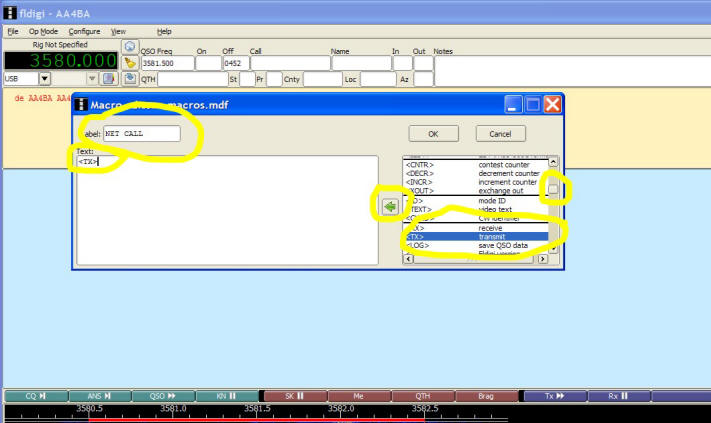The width and height of the screenshot is (711, 423).
Task: Click the St state field
Action: tap(247, 79)
